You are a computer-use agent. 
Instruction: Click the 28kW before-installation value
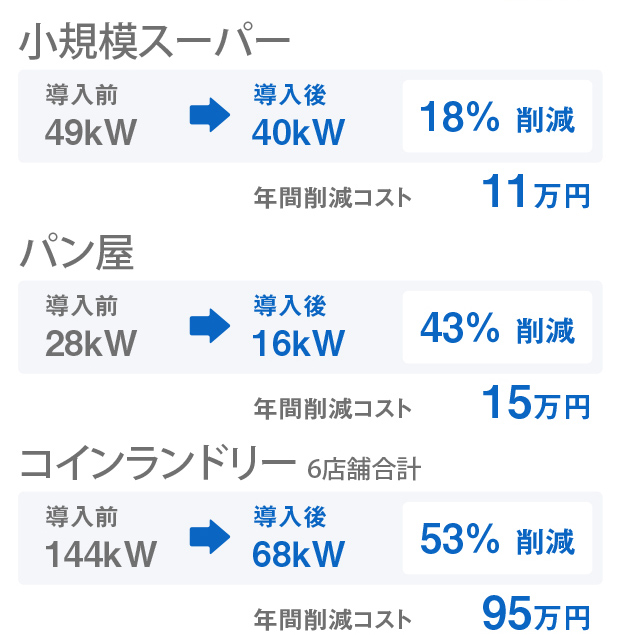point(91,343)
